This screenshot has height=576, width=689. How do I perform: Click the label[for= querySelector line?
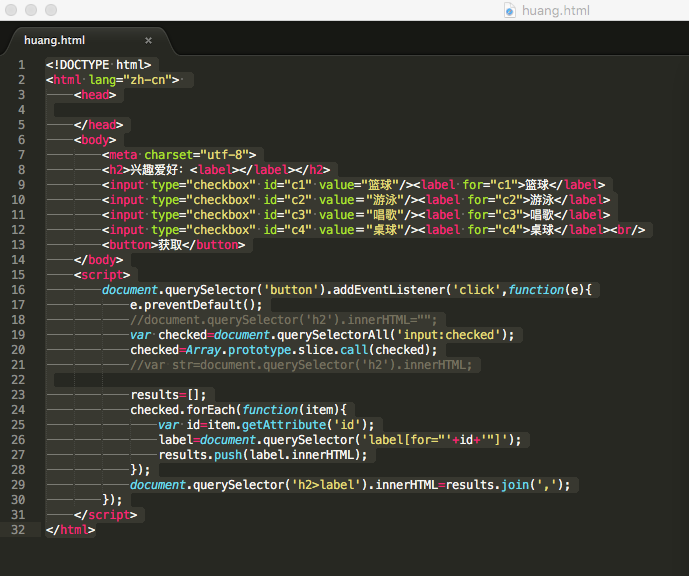[x=340, y=440]
